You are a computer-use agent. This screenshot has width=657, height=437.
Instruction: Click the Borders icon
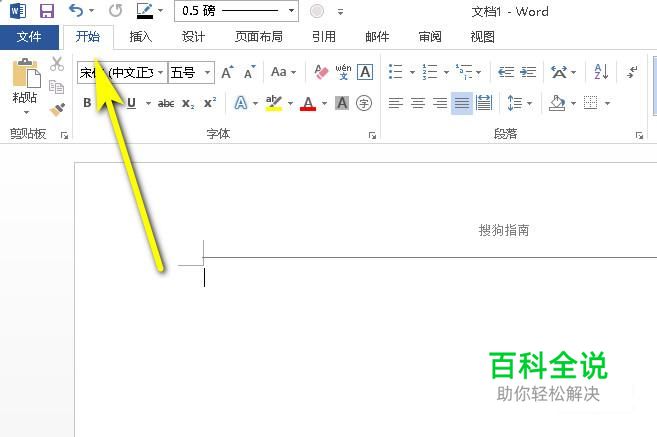(590, 103)
